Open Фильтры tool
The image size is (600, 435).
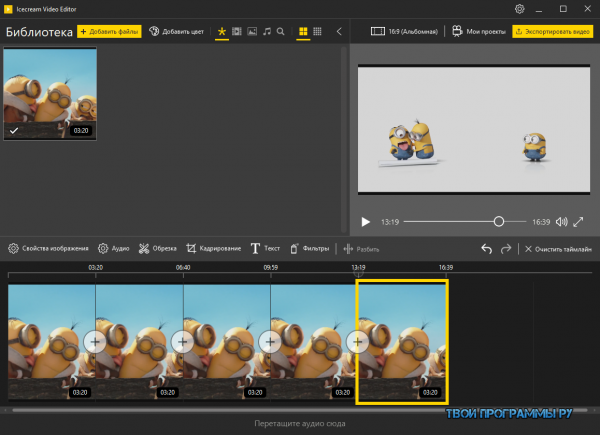[309, 249]
